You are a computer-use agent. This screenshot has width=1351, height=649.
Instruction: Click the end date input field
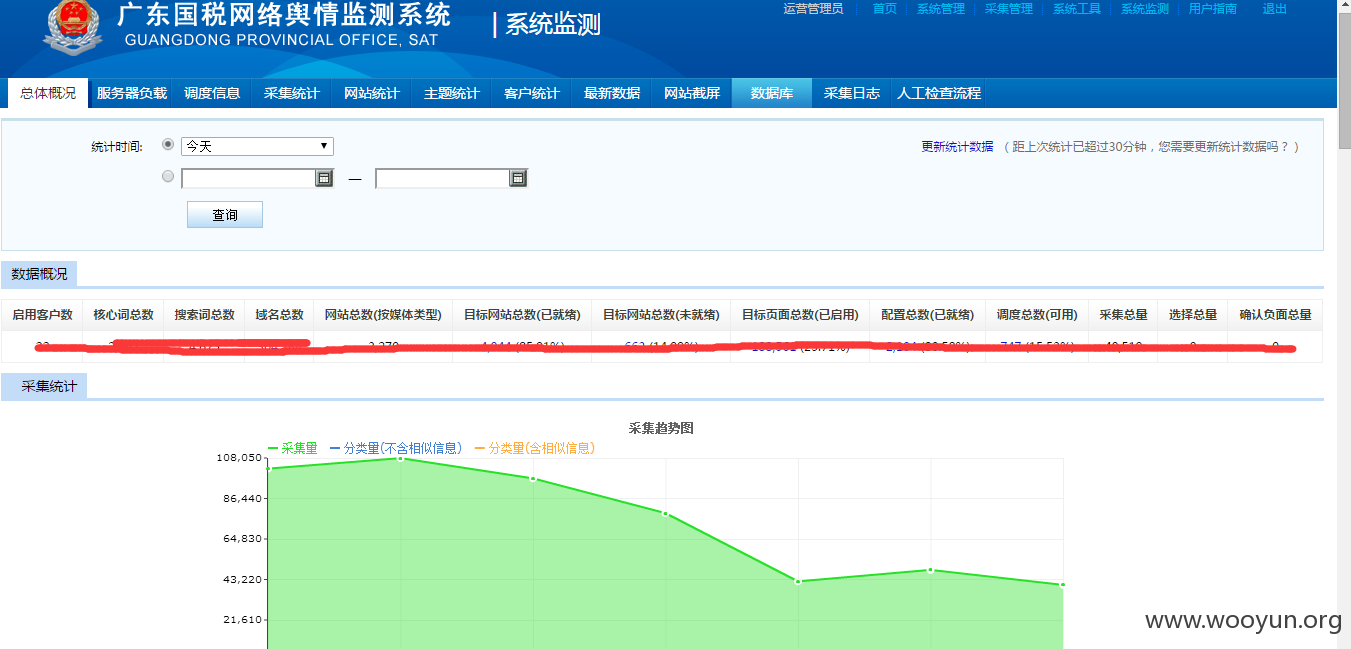click(442, 178)
